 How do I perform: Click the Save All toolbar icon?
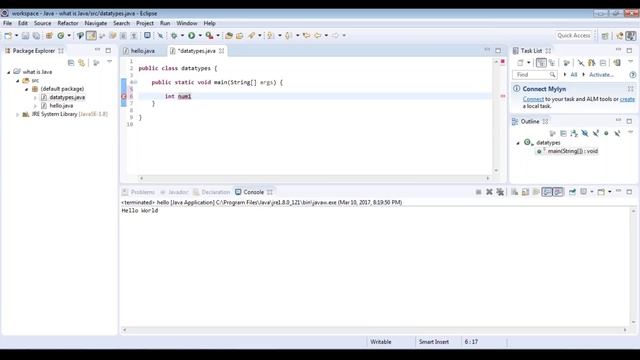coord(36,36)
